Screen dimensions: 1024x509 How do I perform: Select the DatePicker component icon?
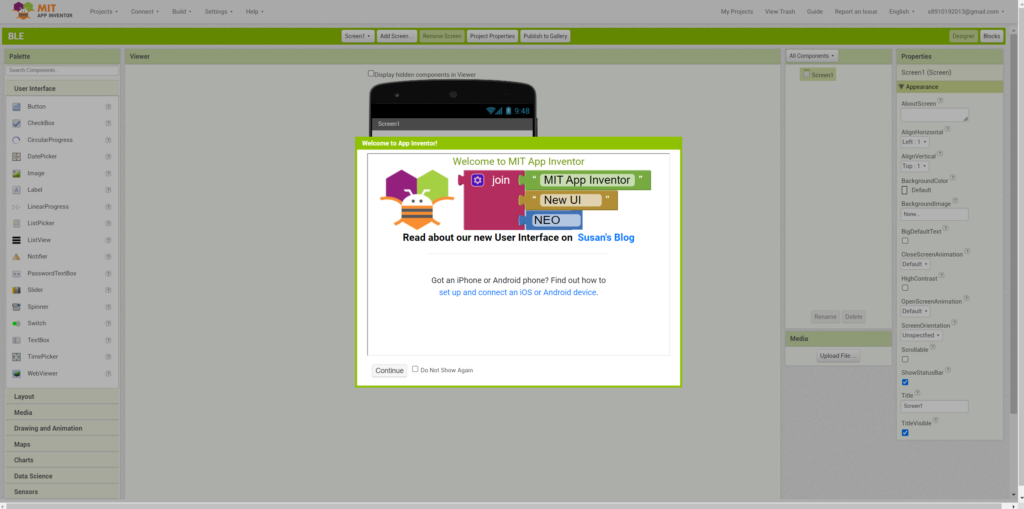16,156
